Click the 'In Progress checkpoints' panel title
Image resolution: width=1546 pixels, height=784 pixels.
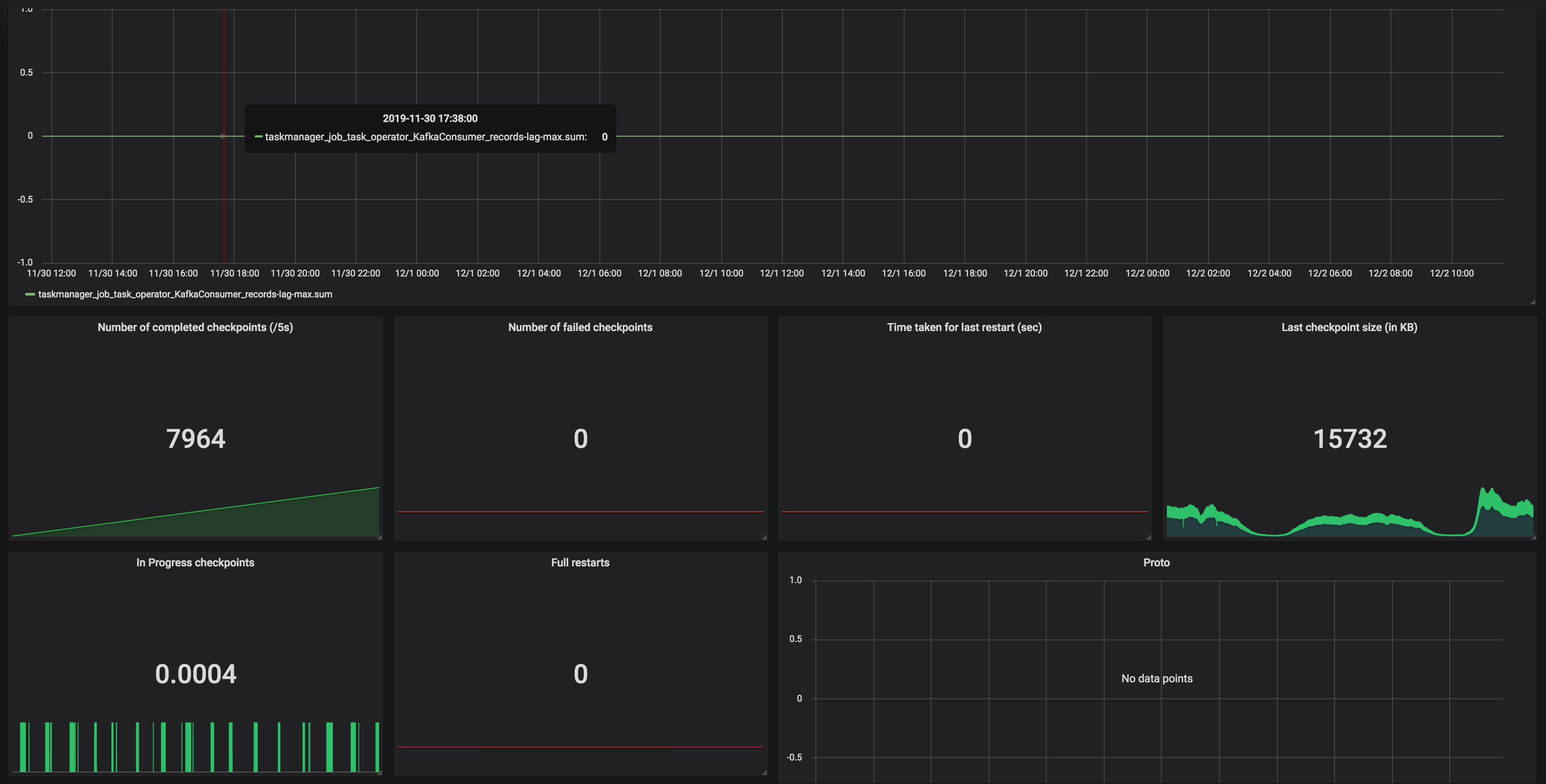tap(195, 563)
